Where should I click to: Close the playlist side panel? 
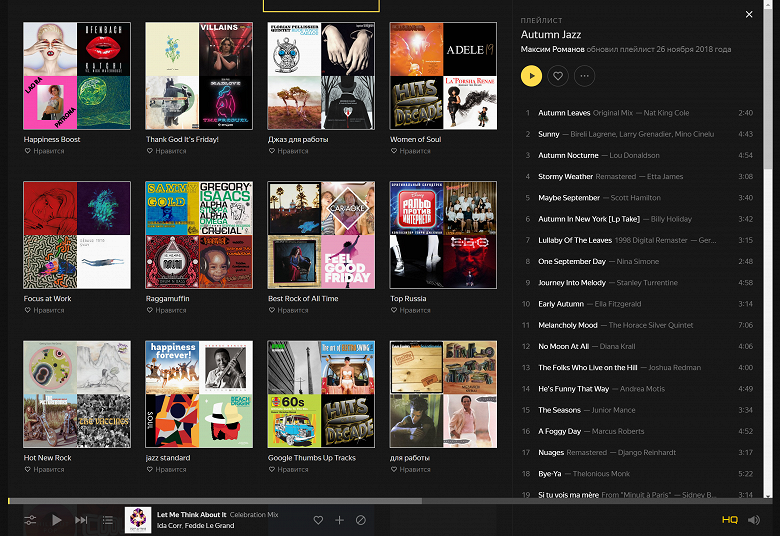point(749,14)
